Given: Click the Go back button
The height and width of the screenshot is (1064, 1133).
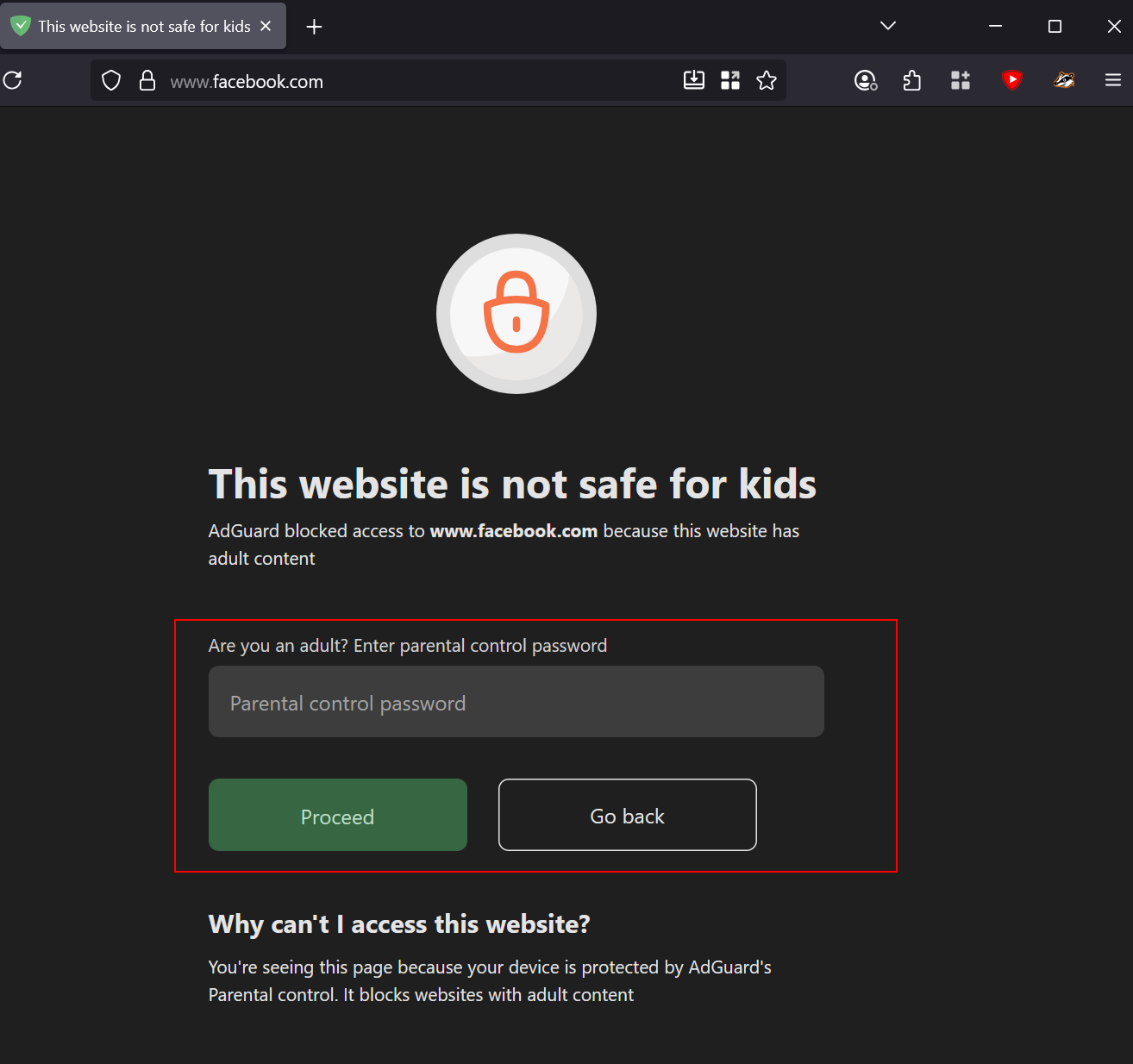Looking at the screenshot, I should click(x=627, y=816).
